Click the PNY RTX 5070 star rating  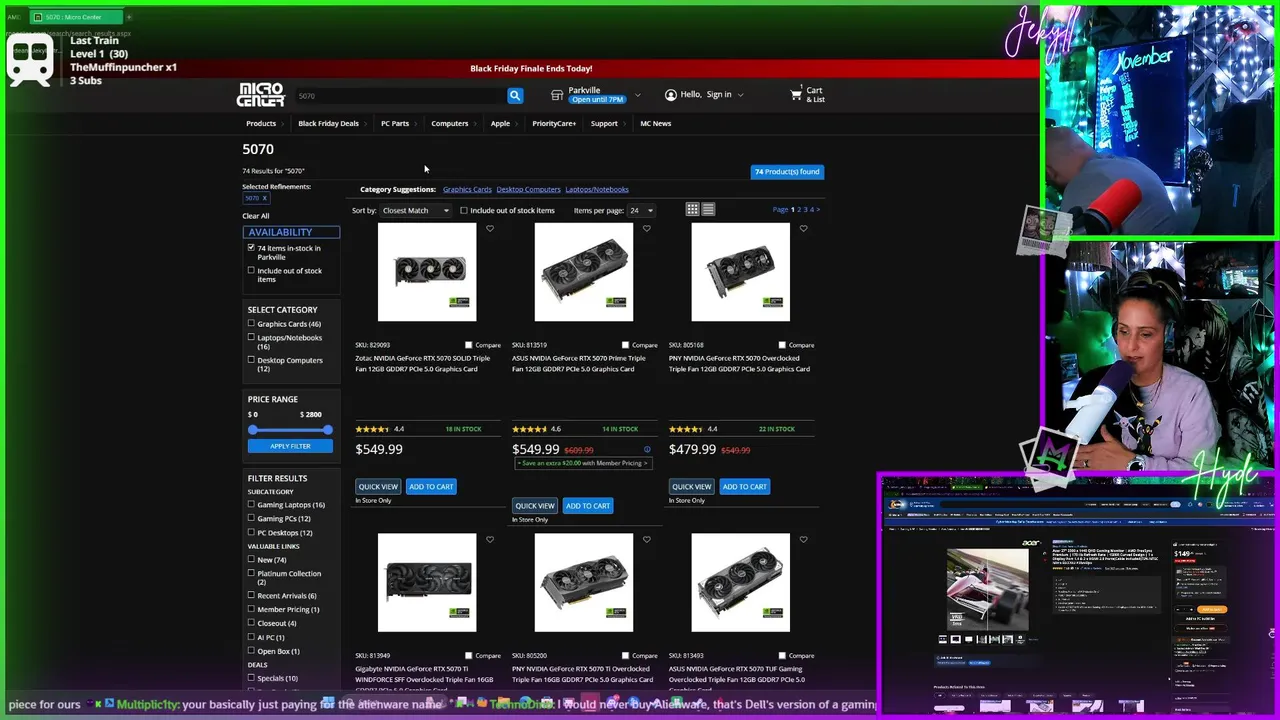(x=686, y=429)
